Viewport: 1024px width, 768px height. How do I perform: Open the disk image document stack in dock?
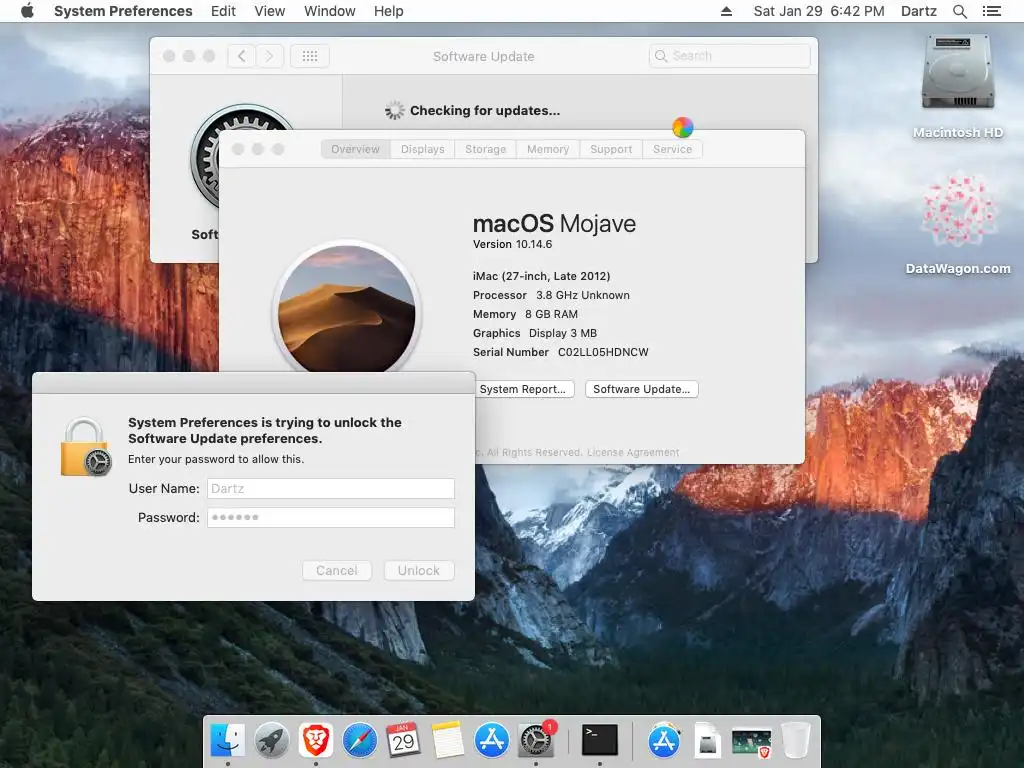tap(707, 741)
